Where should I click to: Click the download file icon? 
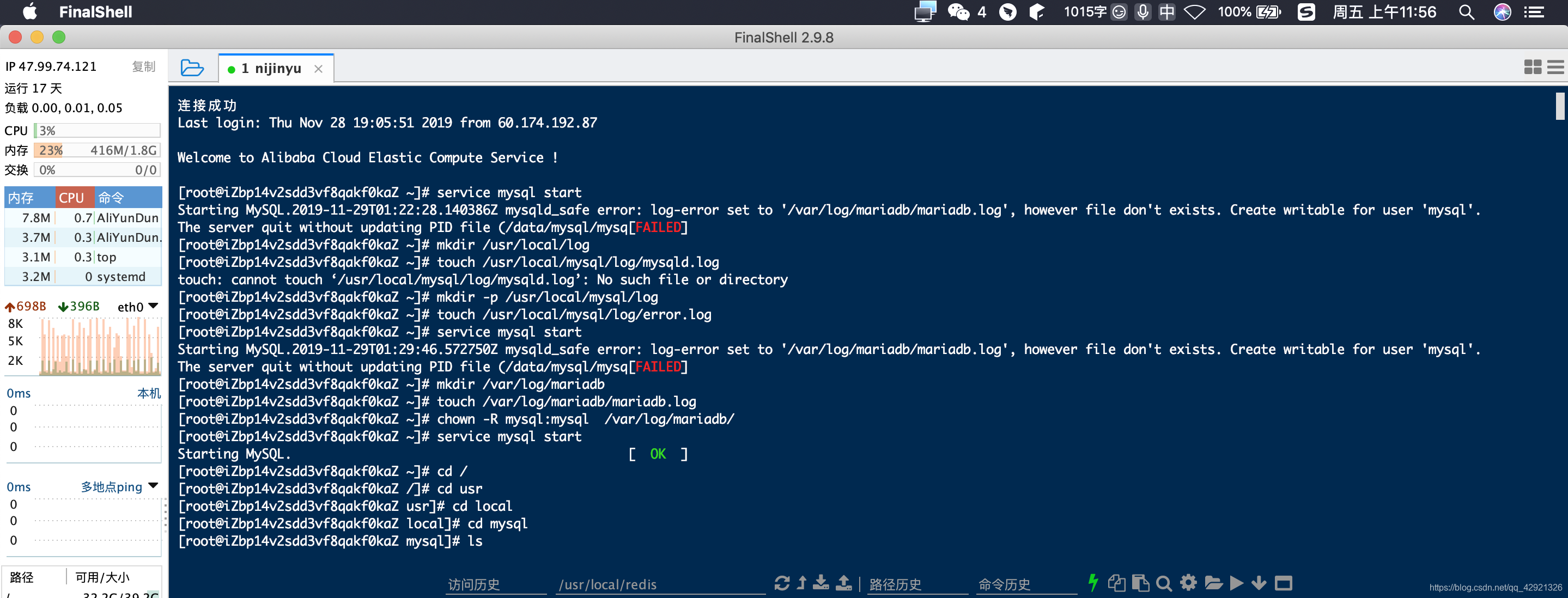click(x=821, y=583)
